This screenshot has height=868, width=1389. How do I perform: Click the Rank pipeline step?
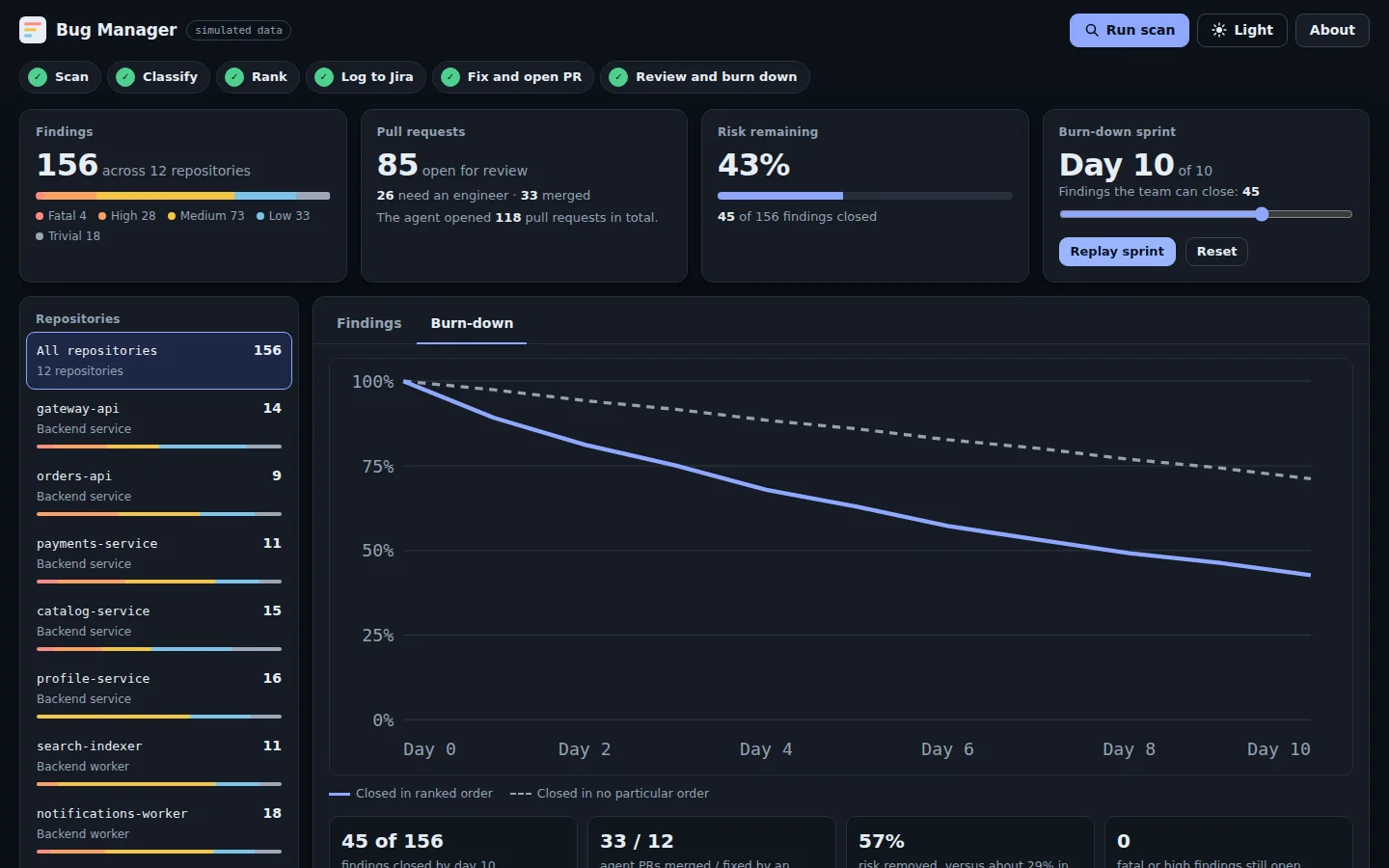(x=258, y=77)
